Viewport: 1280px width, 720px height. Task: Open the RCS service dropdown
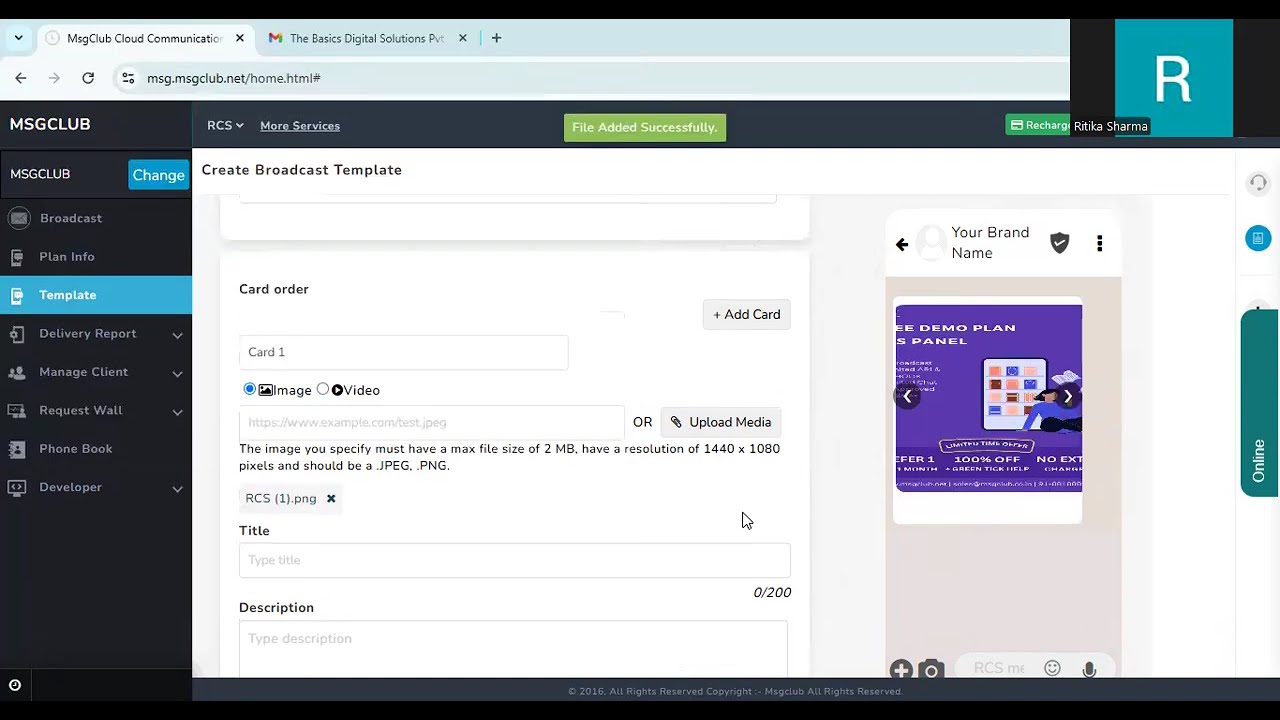point(225,125)
